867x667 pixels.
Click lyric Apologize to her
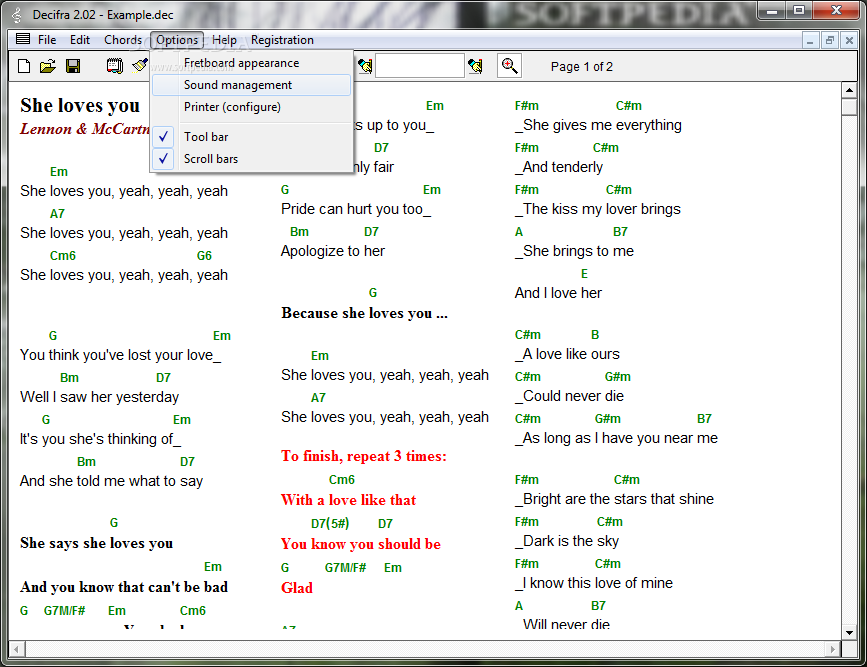click(333, 251)
